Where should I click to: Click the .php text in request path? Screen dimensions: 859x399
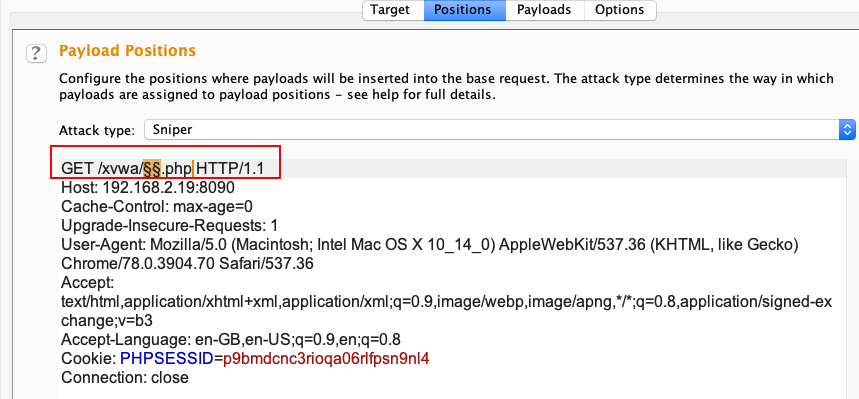point(177,168)
